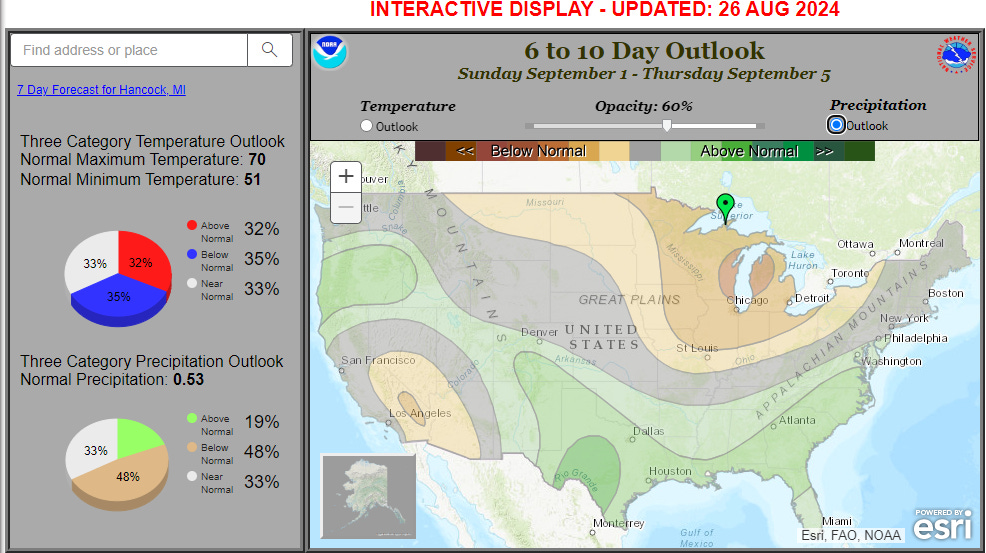This screenshot has width=986, height=553.
Task: Click the New York label on map
Action: tap(904, 318)
